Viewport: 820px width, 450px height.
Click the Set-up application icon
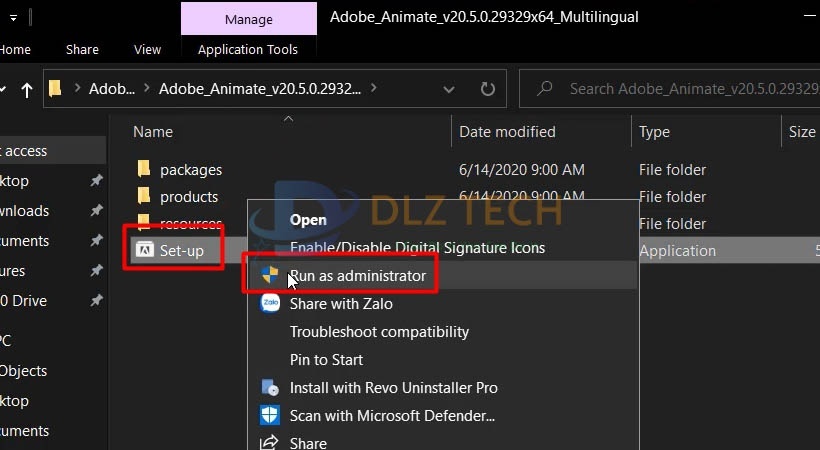(x=145, y=250)
